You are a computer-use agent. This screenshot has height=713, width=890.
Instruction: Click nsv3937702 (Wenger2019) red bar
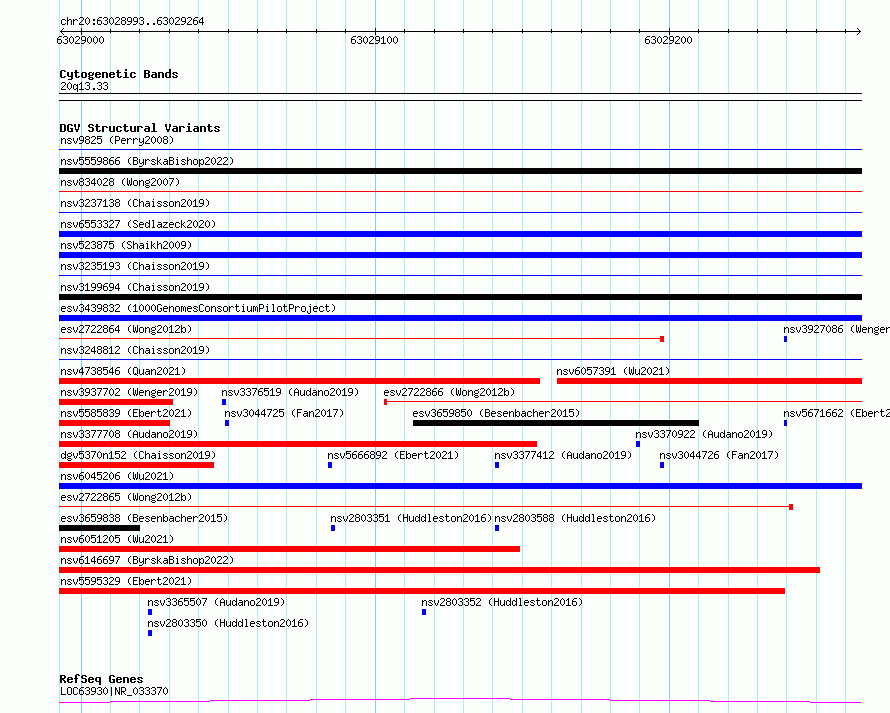point(116,402)
